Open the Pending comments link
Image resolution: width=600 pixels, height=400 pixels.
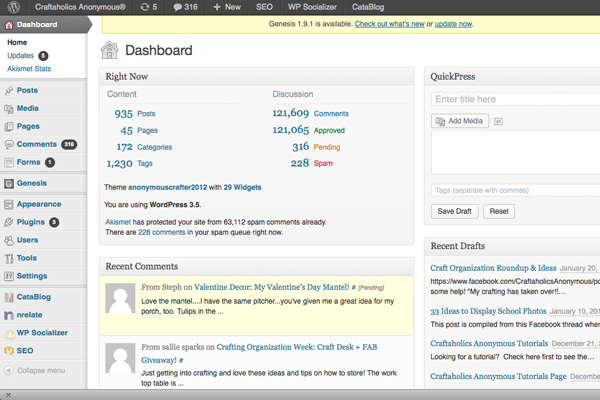click(327, 147)
